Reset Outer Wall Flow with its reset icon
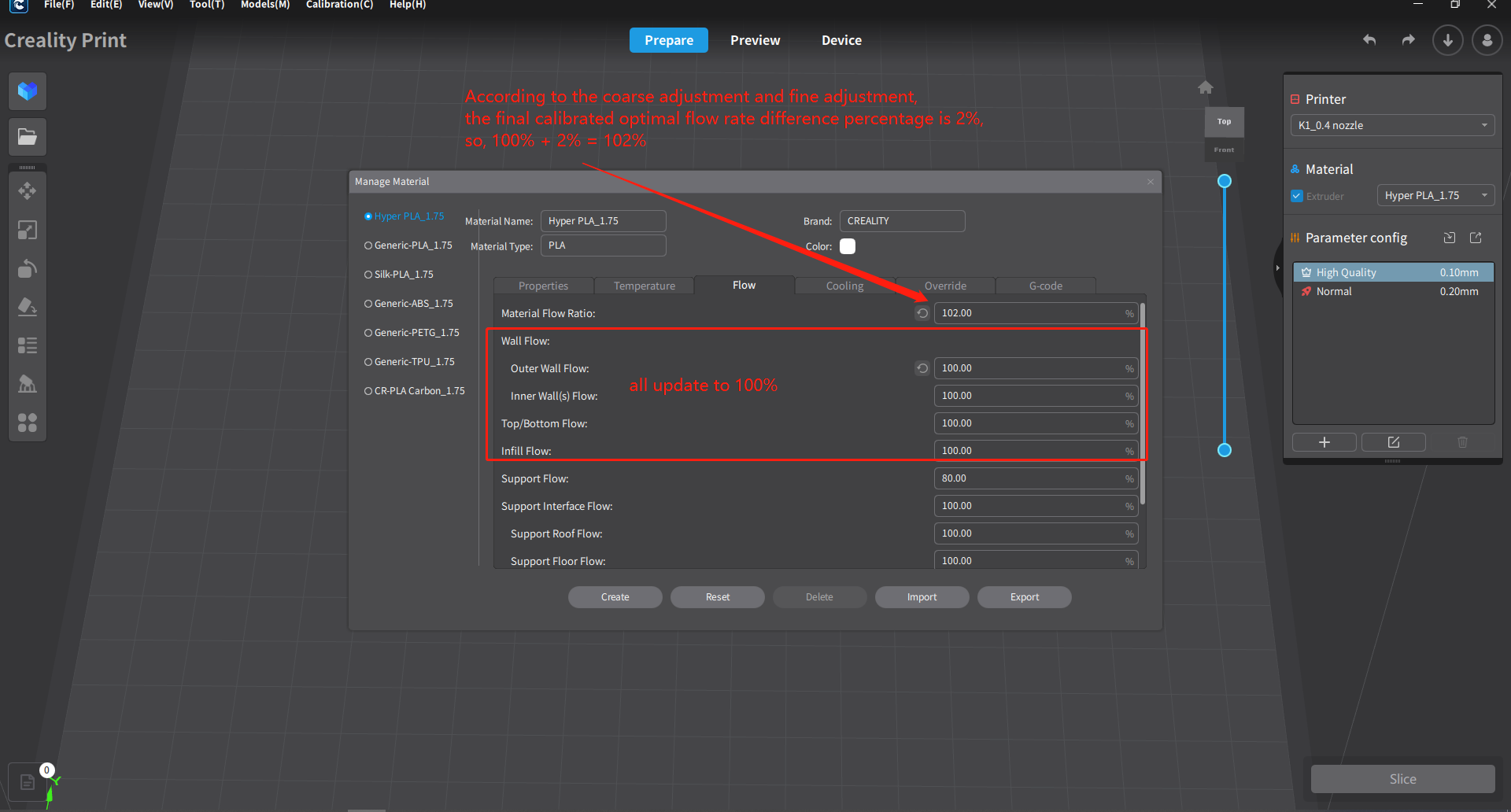The width and height of the screenshot is (1511, 812). coord(922,368)
